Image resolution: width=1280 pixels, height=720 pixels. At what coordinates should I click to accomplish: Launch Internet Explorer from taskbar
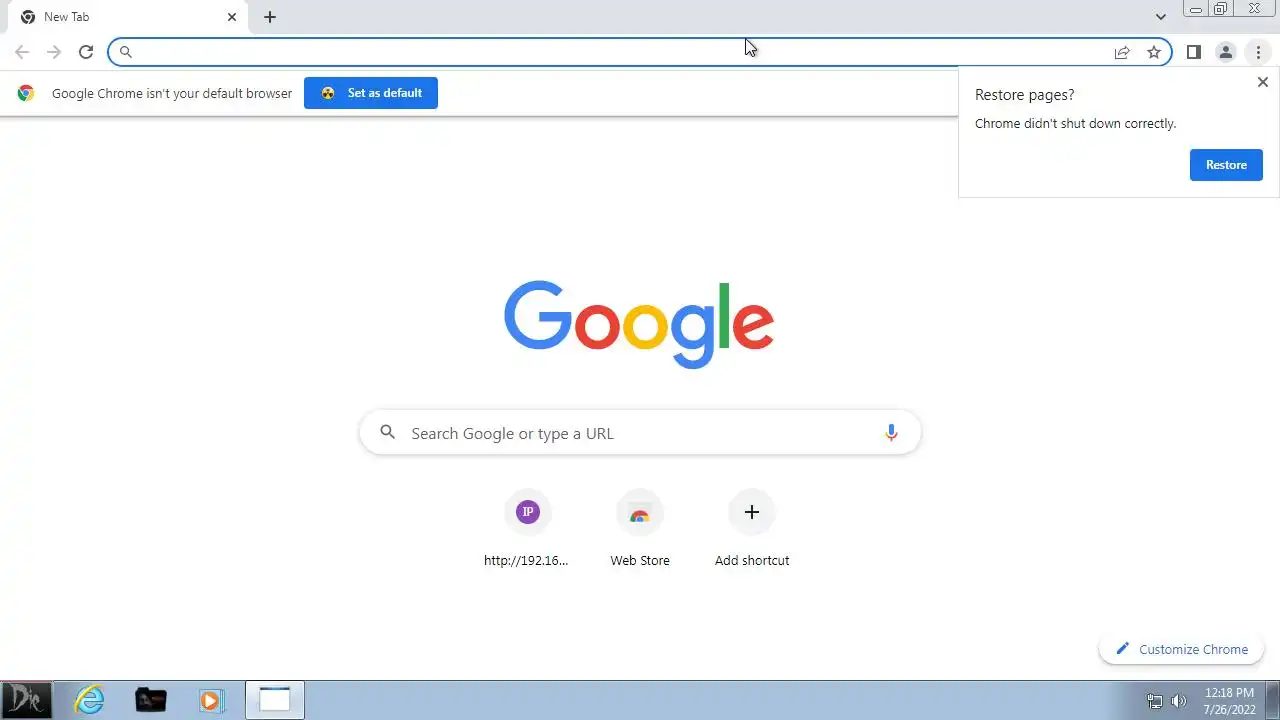(x=89, y=700)
